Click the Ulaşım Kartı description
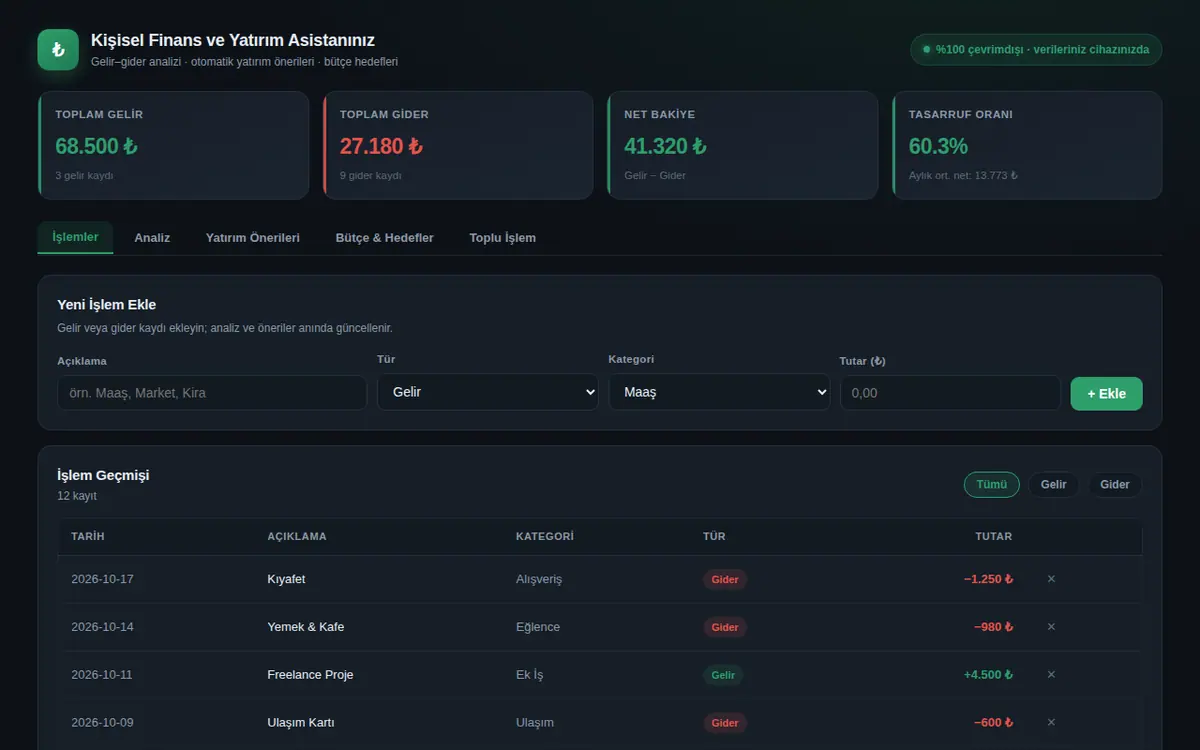Viewport: 1200px width, 750px height. (x=301, y=723)
